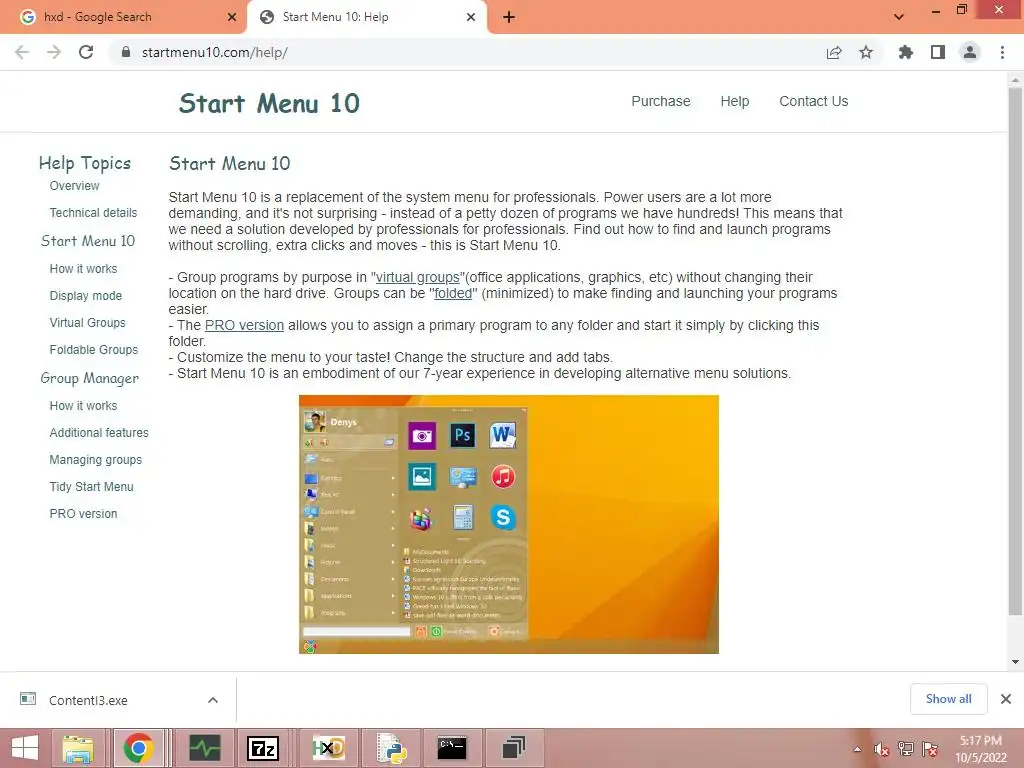Screen dimensions: 1024x768
Task: Open Python file taskbar icon
Action: click(392, 748)
